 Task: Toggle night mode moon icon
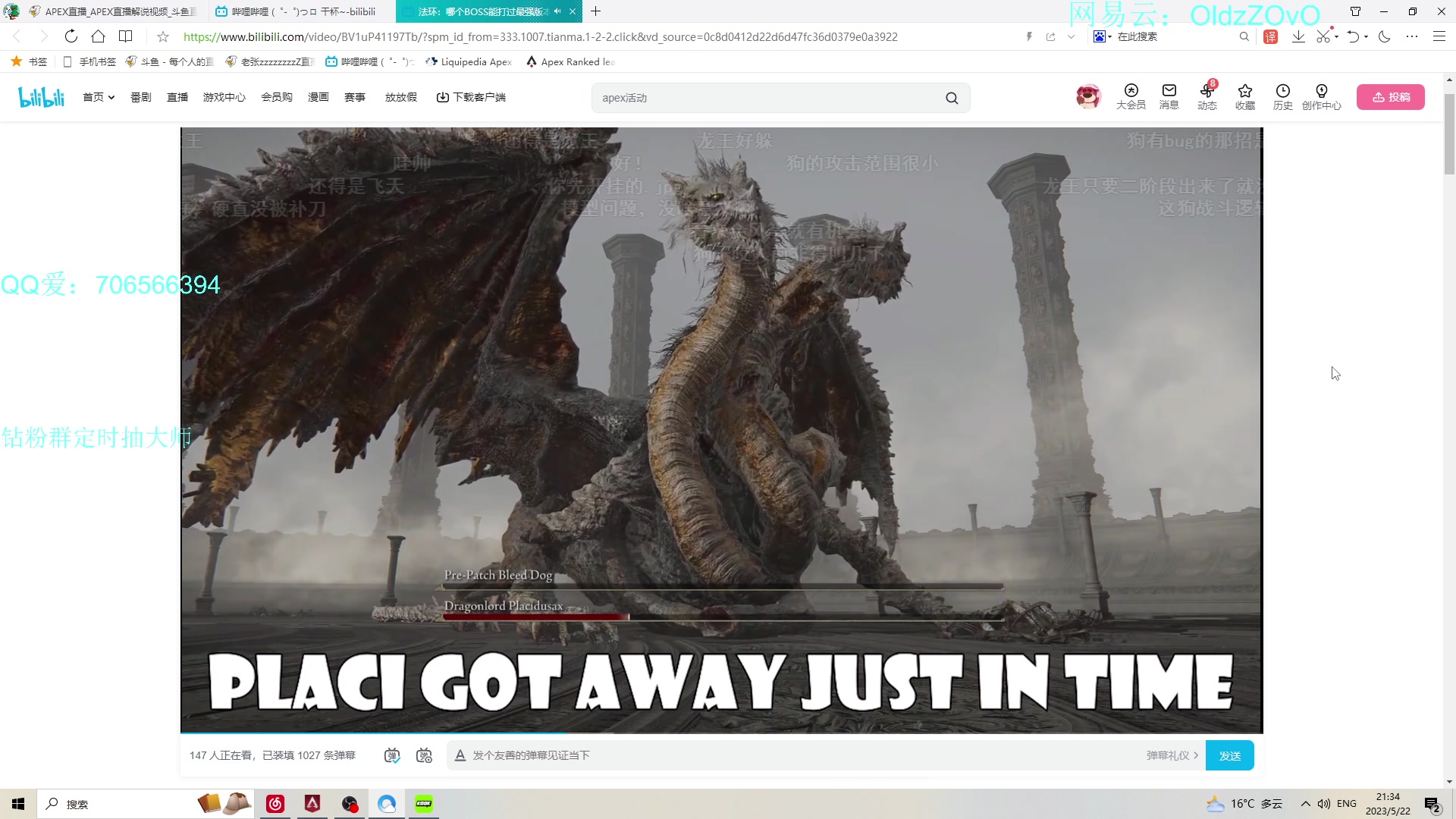(x=1385, y=36)
